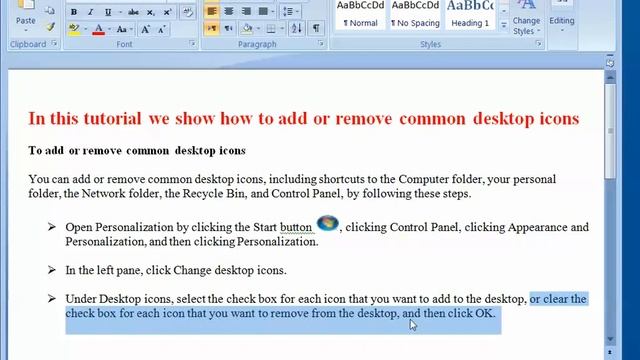
Task: Open the Line Spacing dropdown
Action: click(291, 11)
